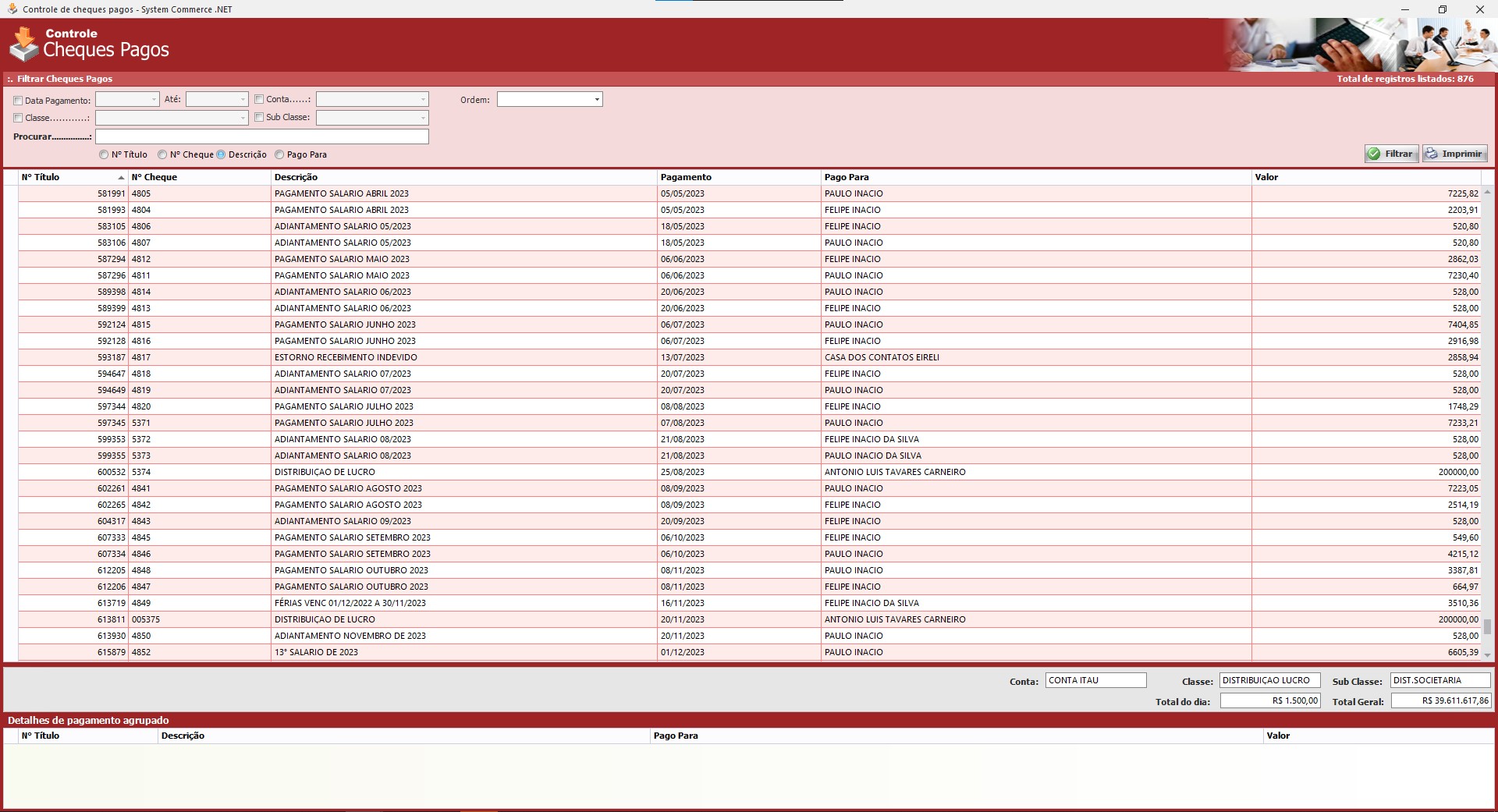Click the scroll down arrow of the table
The width and height of the screenshot is (1498, 812).
pyautogui.click(x=1487, y=655)
